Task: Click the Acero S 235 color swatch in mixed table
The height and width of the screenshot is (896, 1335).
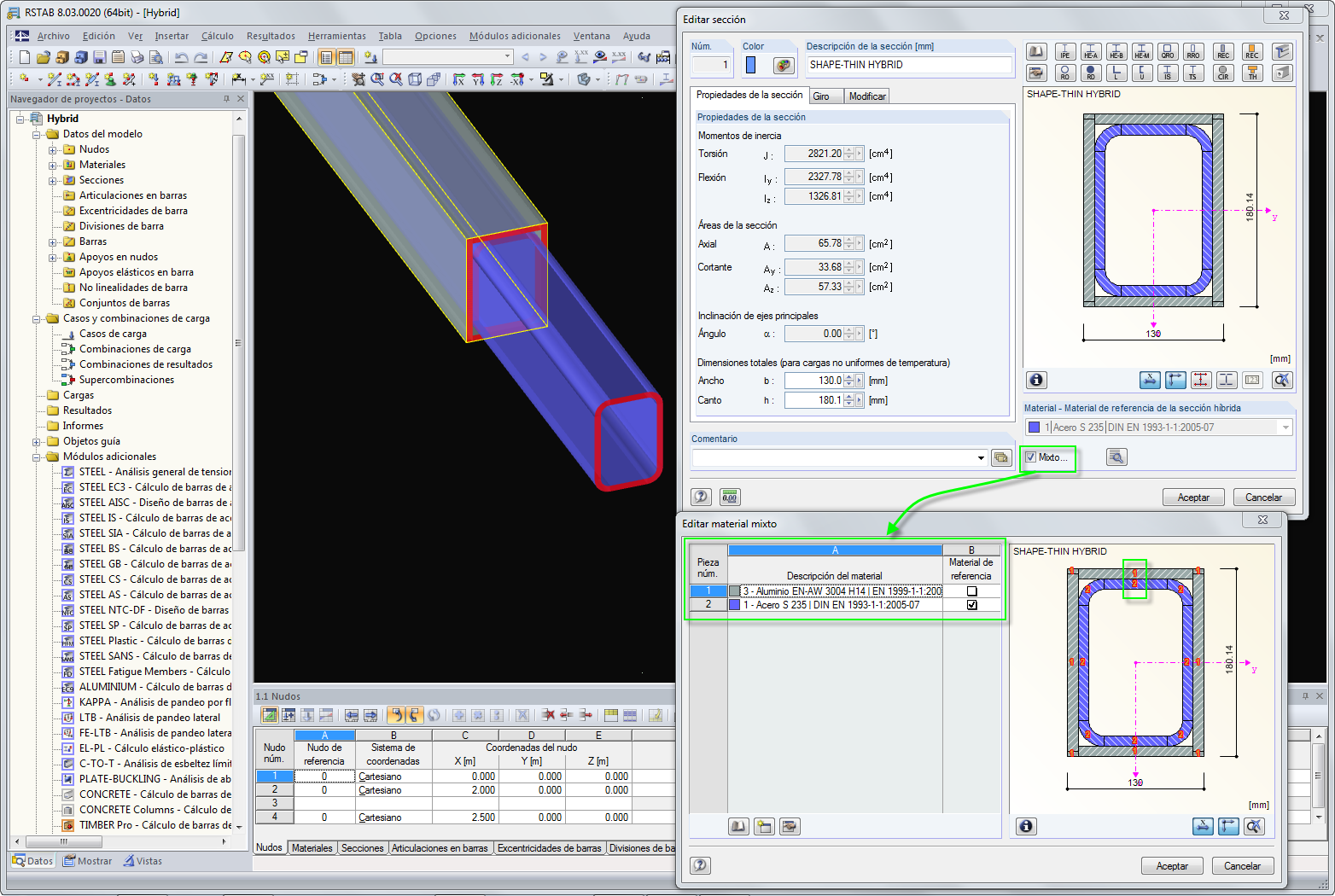Action: coord(734,604)
